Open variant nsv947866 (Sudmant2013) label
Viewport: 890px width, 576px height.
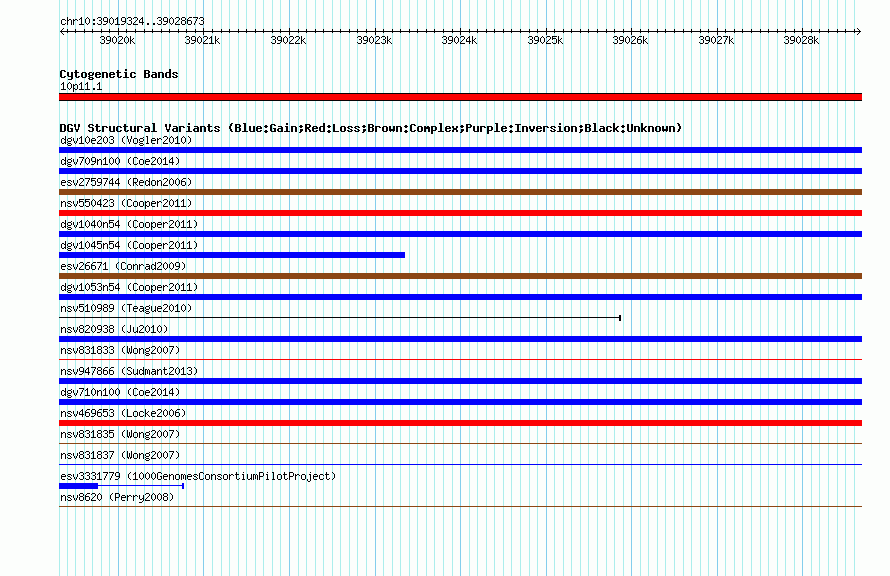point(129,371)
